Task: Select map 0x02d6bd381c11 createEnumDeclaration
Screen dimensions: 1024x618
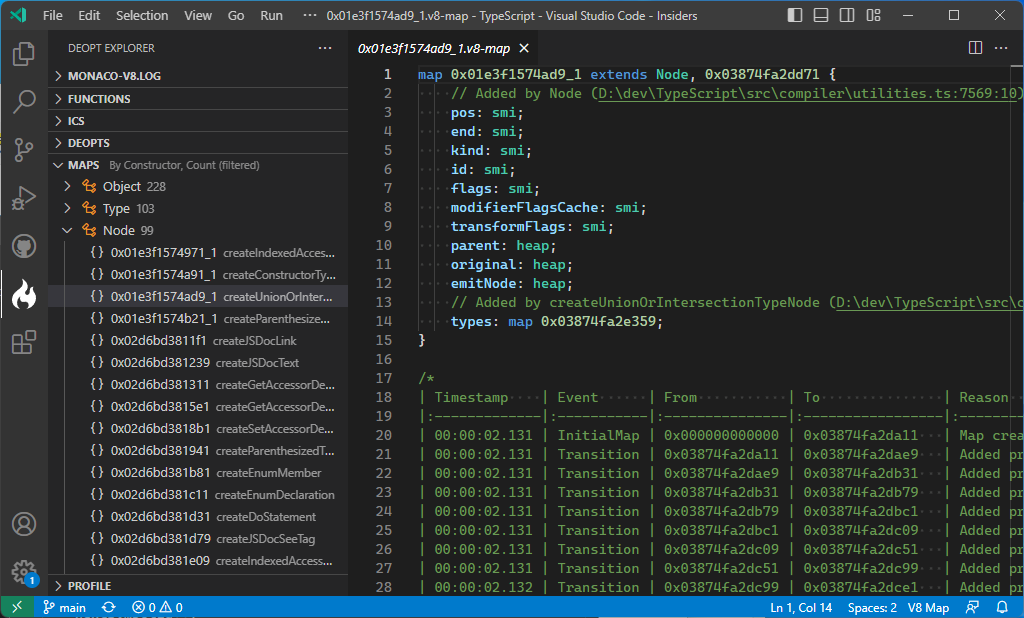Action: (198, 495)
